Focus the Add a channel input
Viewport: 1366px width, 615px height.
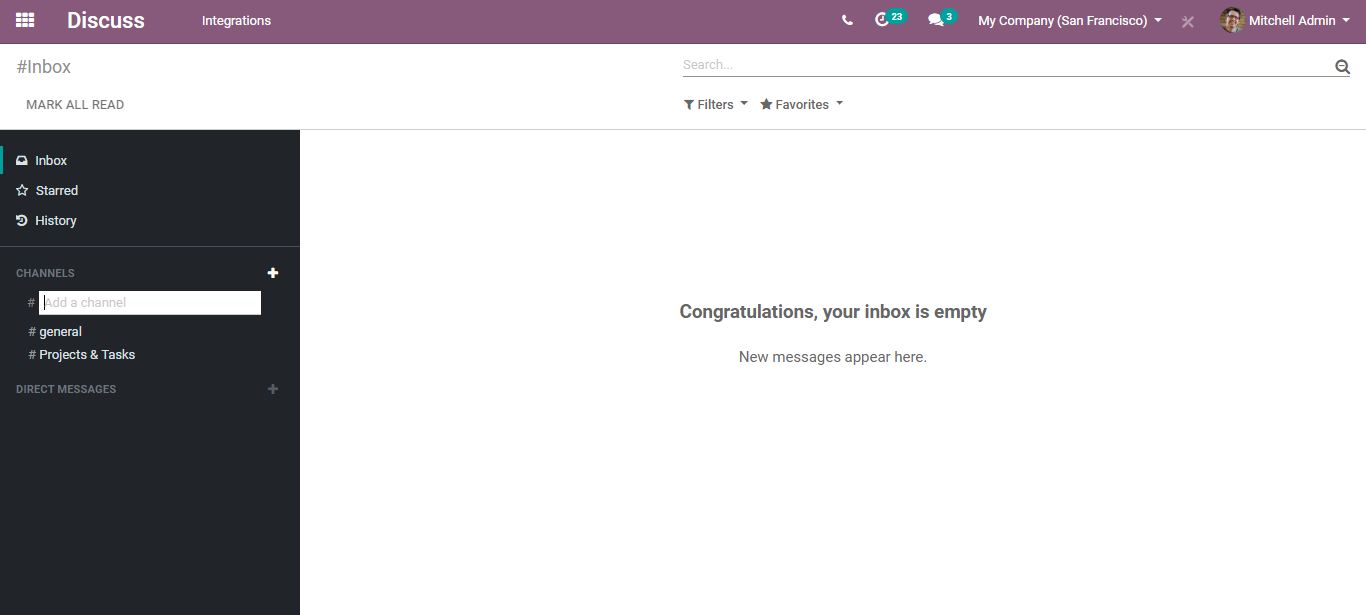click(150, 303)
